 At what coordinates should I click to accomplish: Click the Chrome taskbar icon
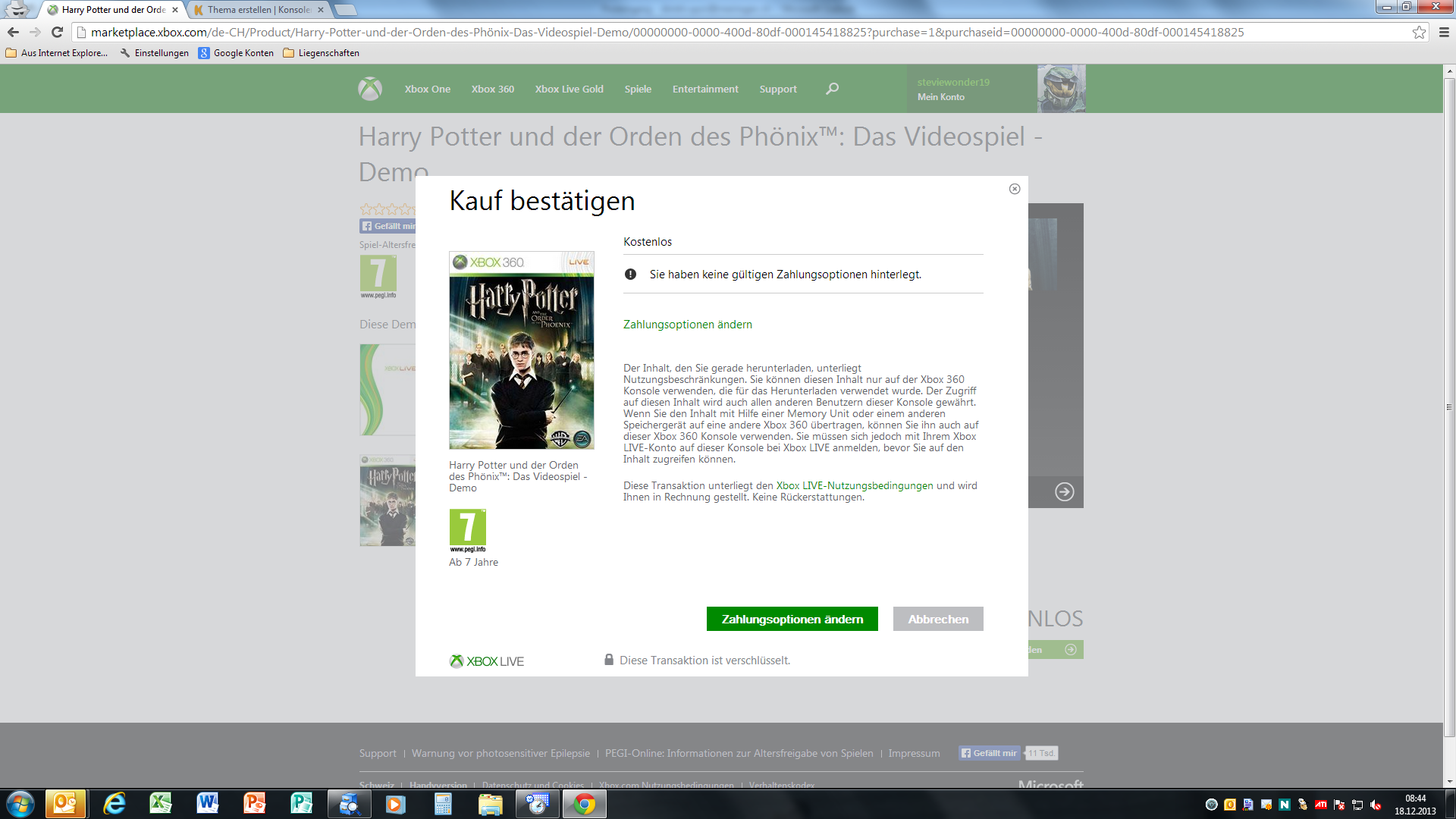(585, 804)
